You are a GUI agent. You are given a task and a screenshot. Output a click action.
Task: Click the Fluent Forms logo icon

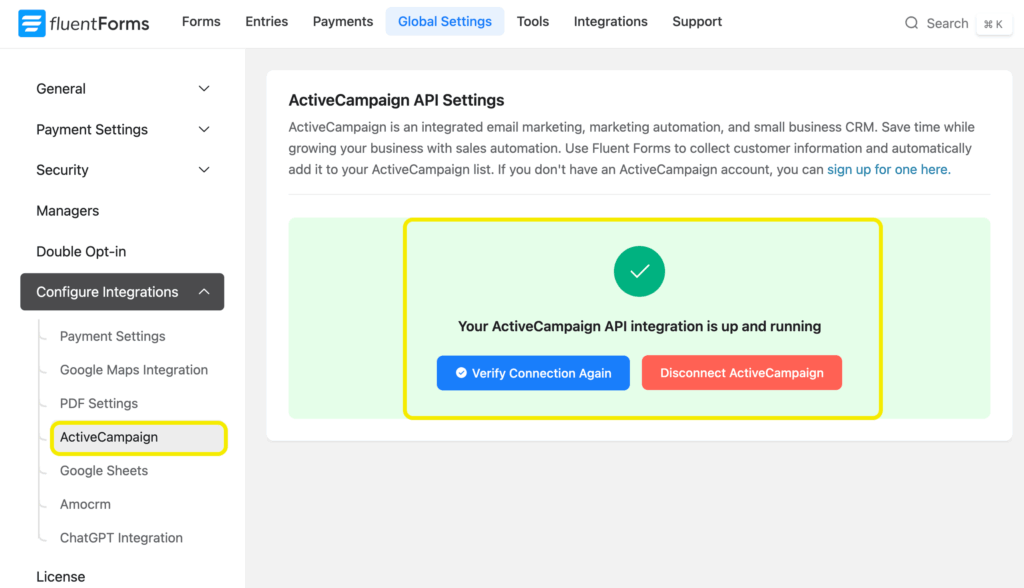pos(32,23)
